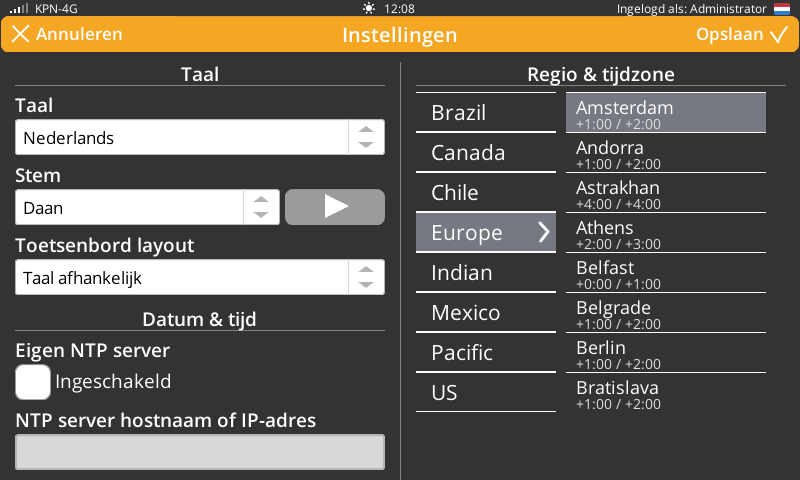800x480 pixels.
Task: Pick the Belfast time zone
Action: [x=666, y=273]
